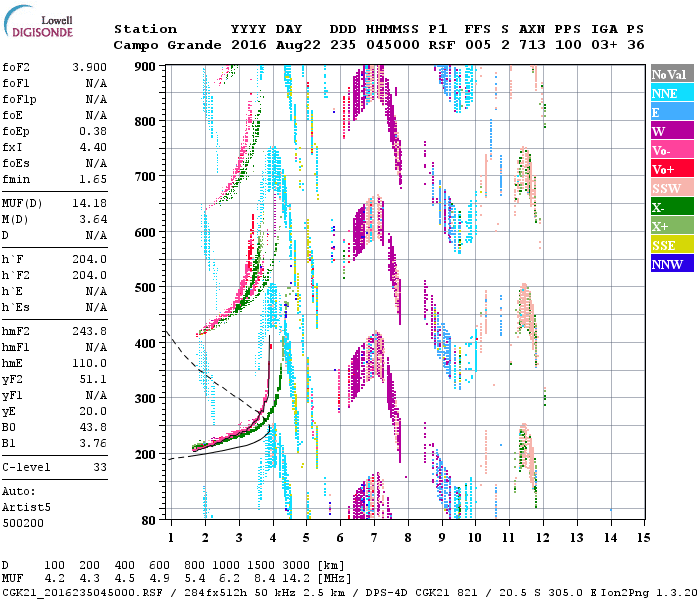Select the NoVal legend swatch

coord(672,74)
